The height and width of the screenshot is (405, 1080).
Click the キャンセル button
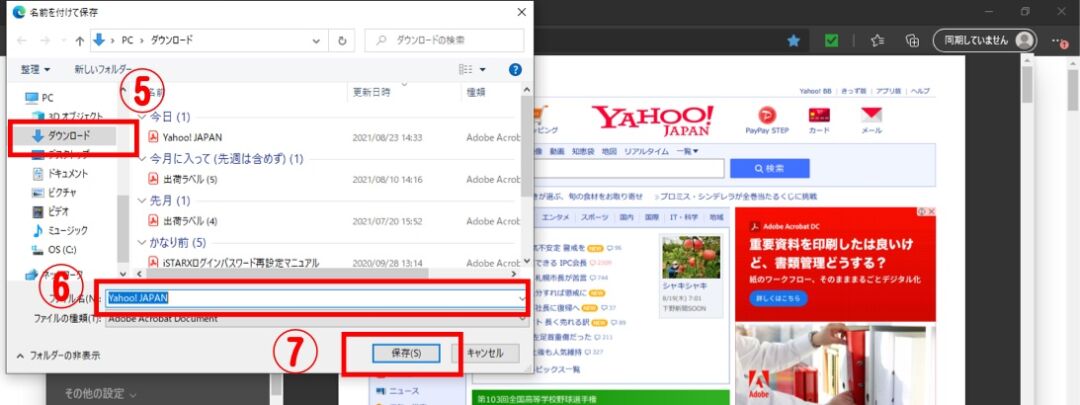point(485,353)
